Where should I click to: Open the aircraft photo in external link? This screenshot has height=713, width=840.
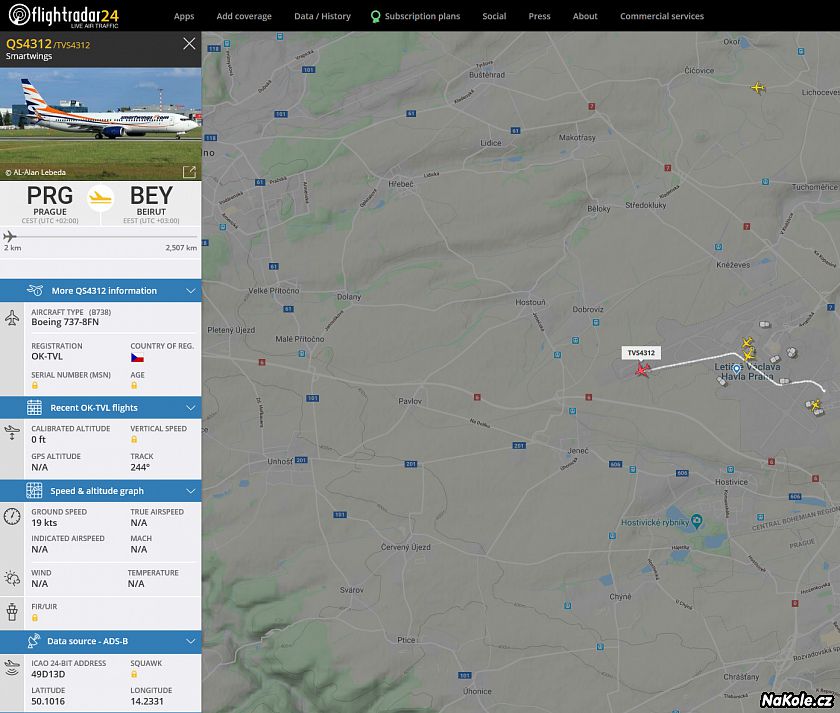(189, 172)
